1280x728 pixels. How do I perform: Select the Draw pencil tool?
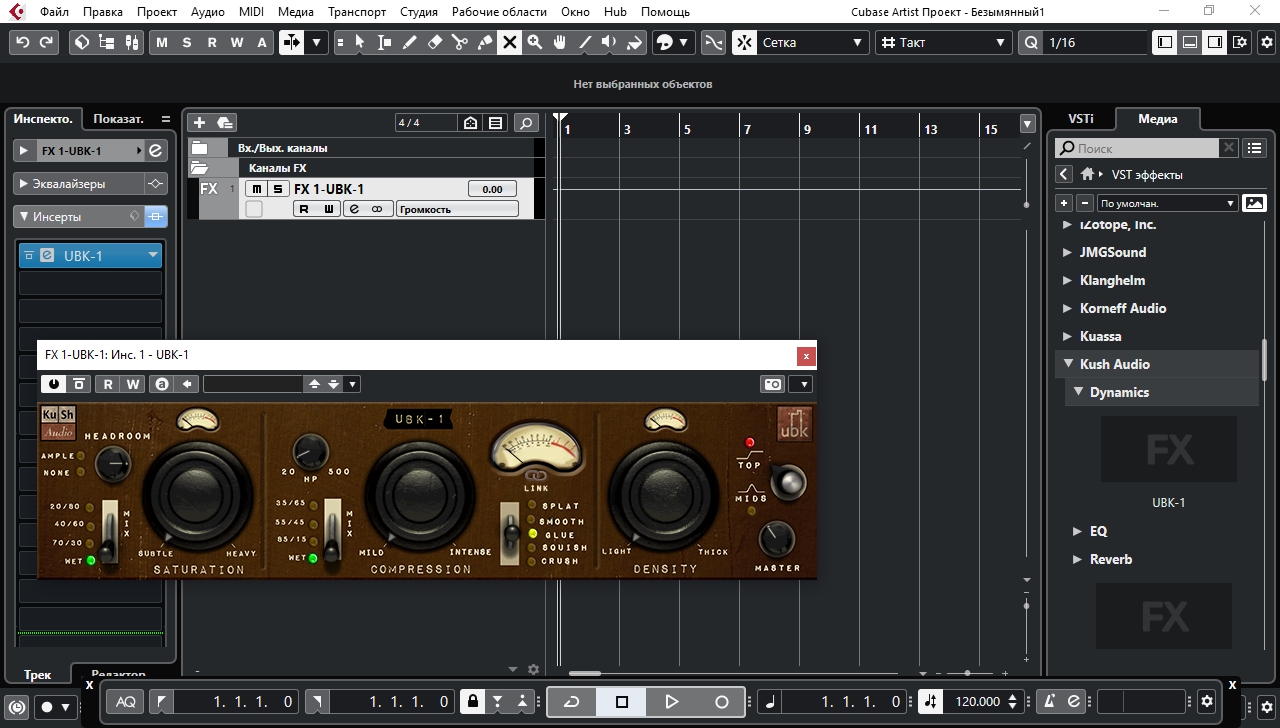click(x=409, y=43)
